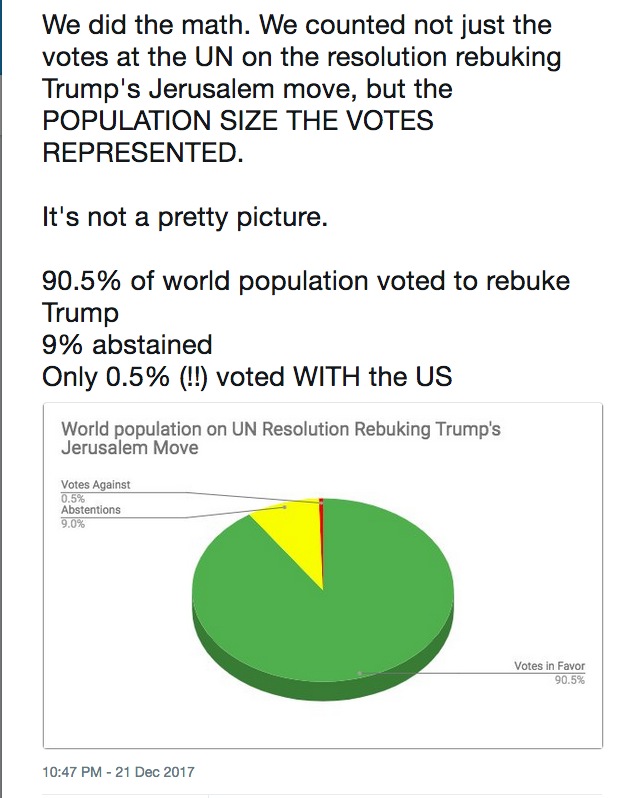This screenshot has height=798, width=641.
Task: Click the "It's not a pretty picture." line
Action: 185,216
